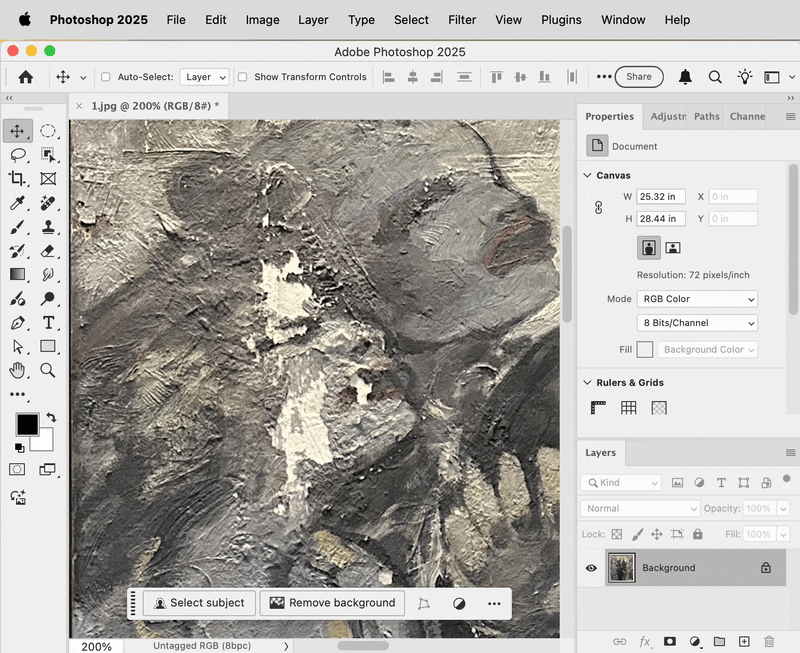Set canvas to landscape orientation
This screenshot has width=800, height=653.
click(673, 248)
